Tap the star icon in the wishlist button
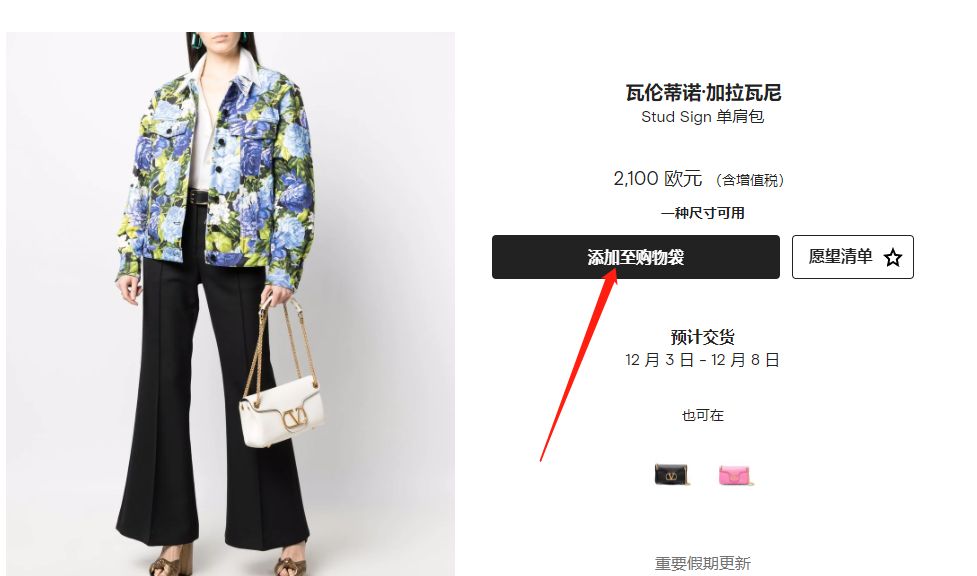 [893, 257]
